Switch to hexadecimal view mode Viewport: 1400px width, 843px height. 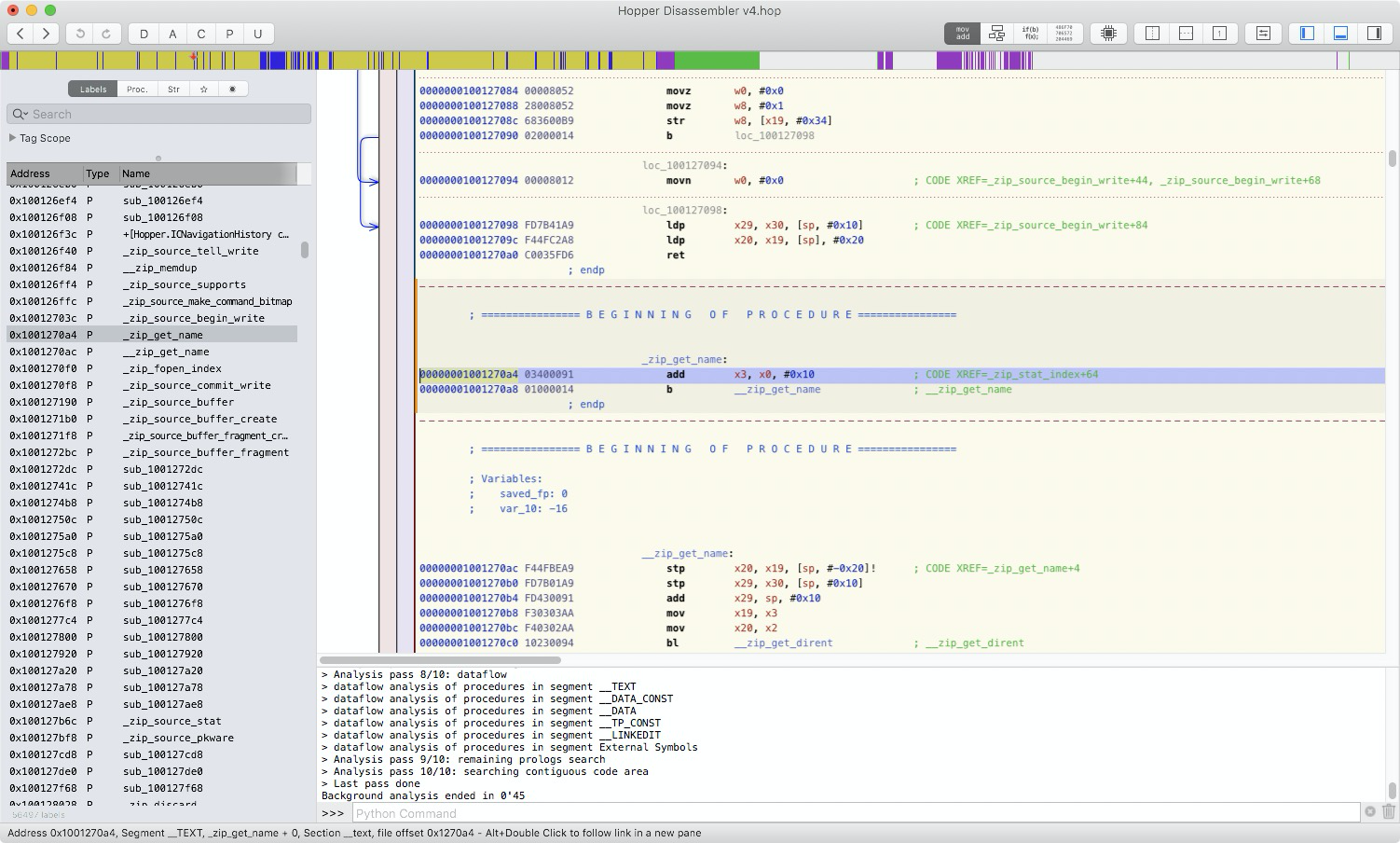(x=1064, y=33)
